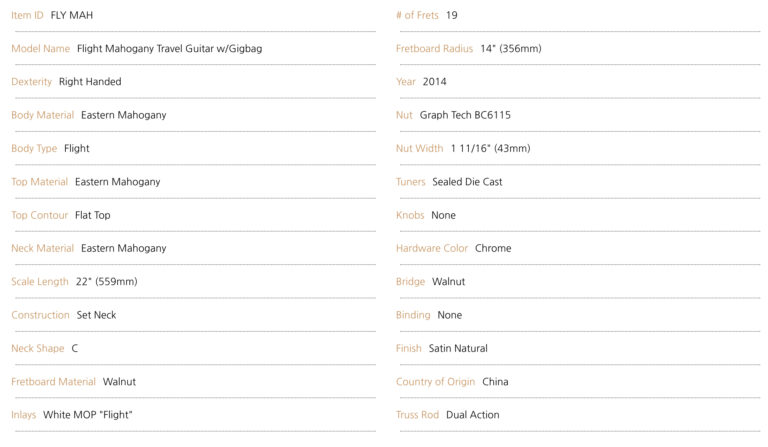The width and height of the screenshot is (768, 447).
Task: Click the Inlays value White MOP "Flight"
Action: pos(88,415)
